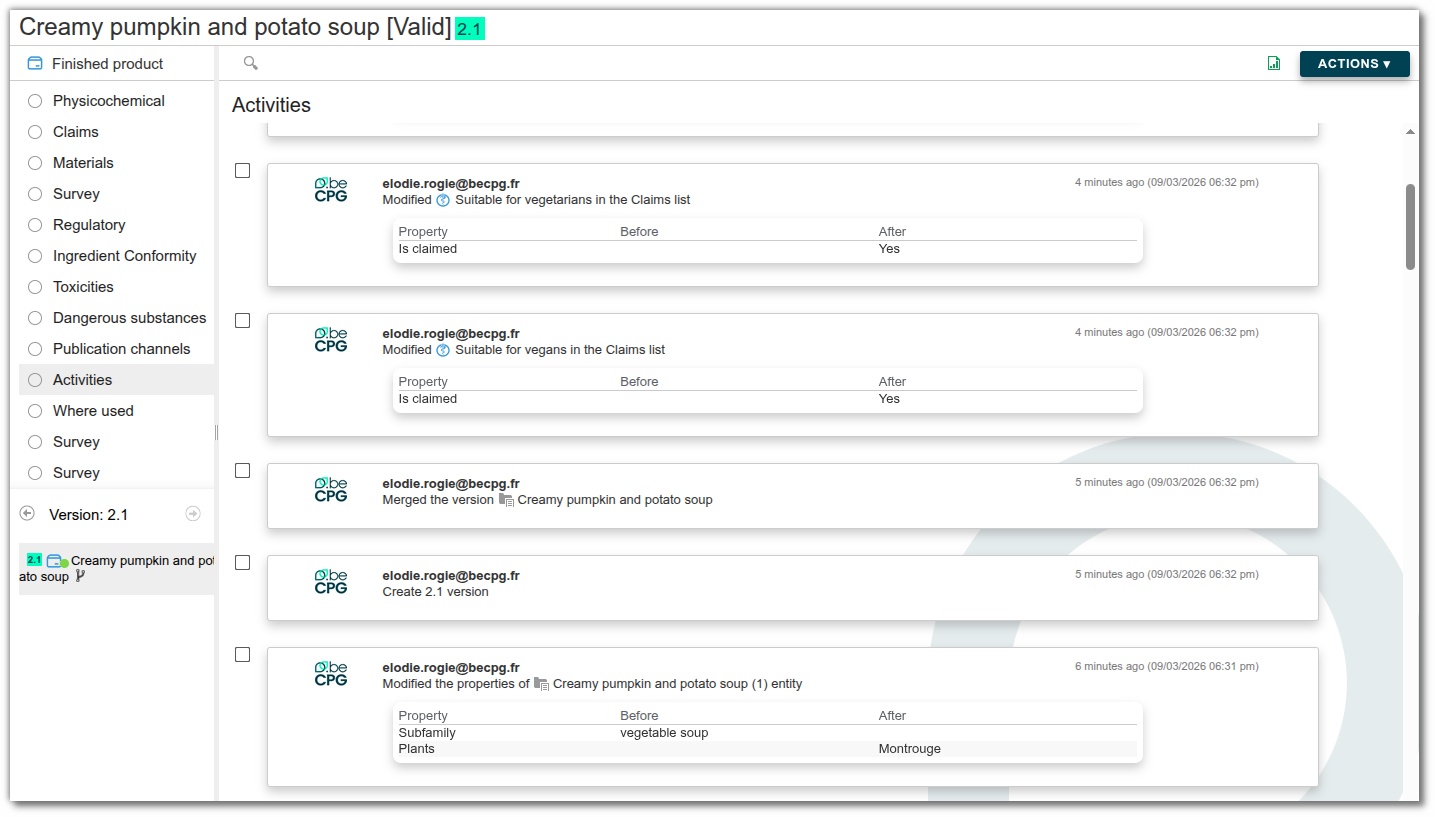Click the claim icon before Suitable for vegetarians

(443, 200)
